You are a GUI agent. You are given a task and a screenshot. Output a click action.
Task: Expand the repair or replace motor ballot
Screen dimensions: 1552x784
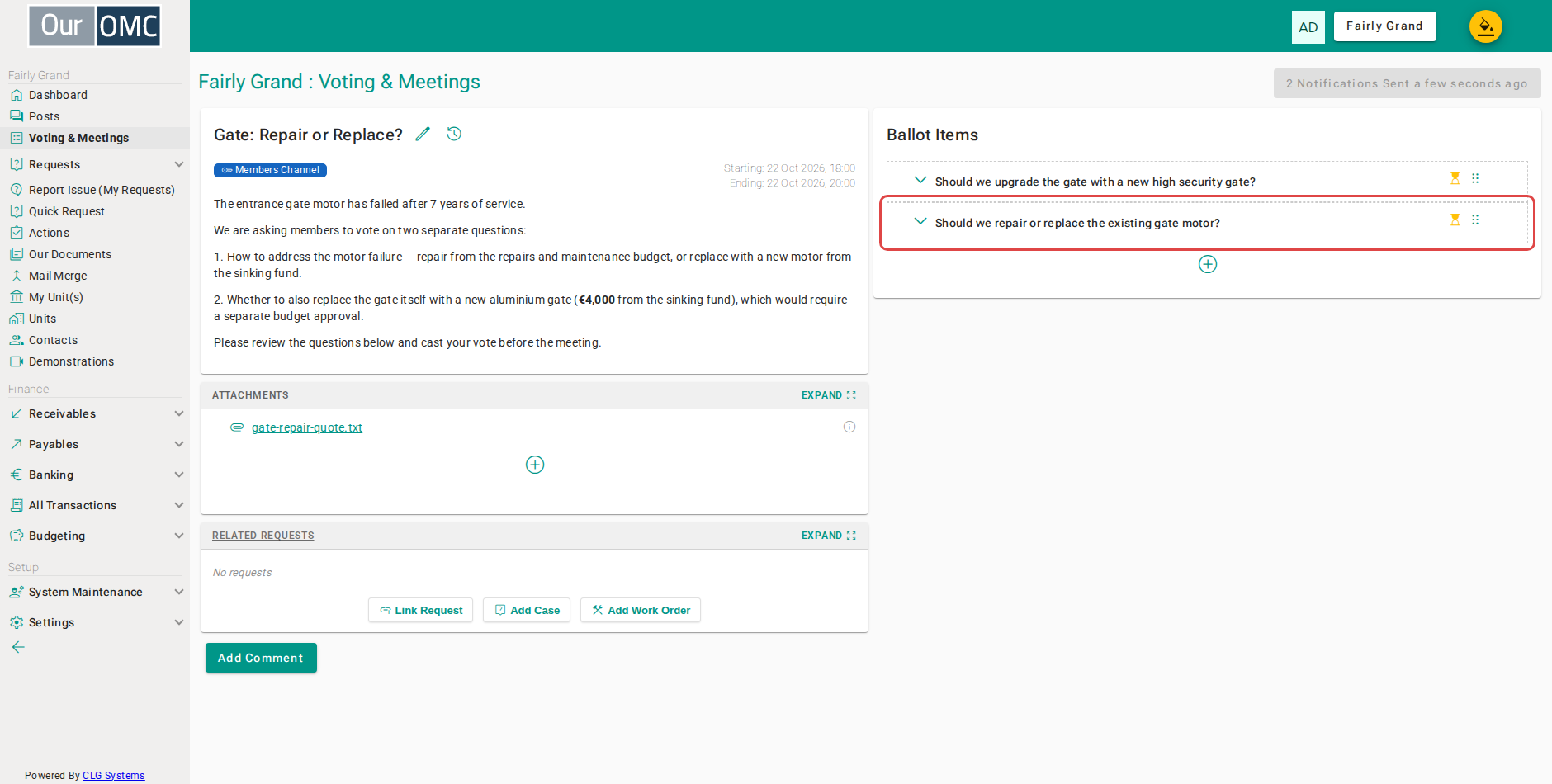click(920, 221)
